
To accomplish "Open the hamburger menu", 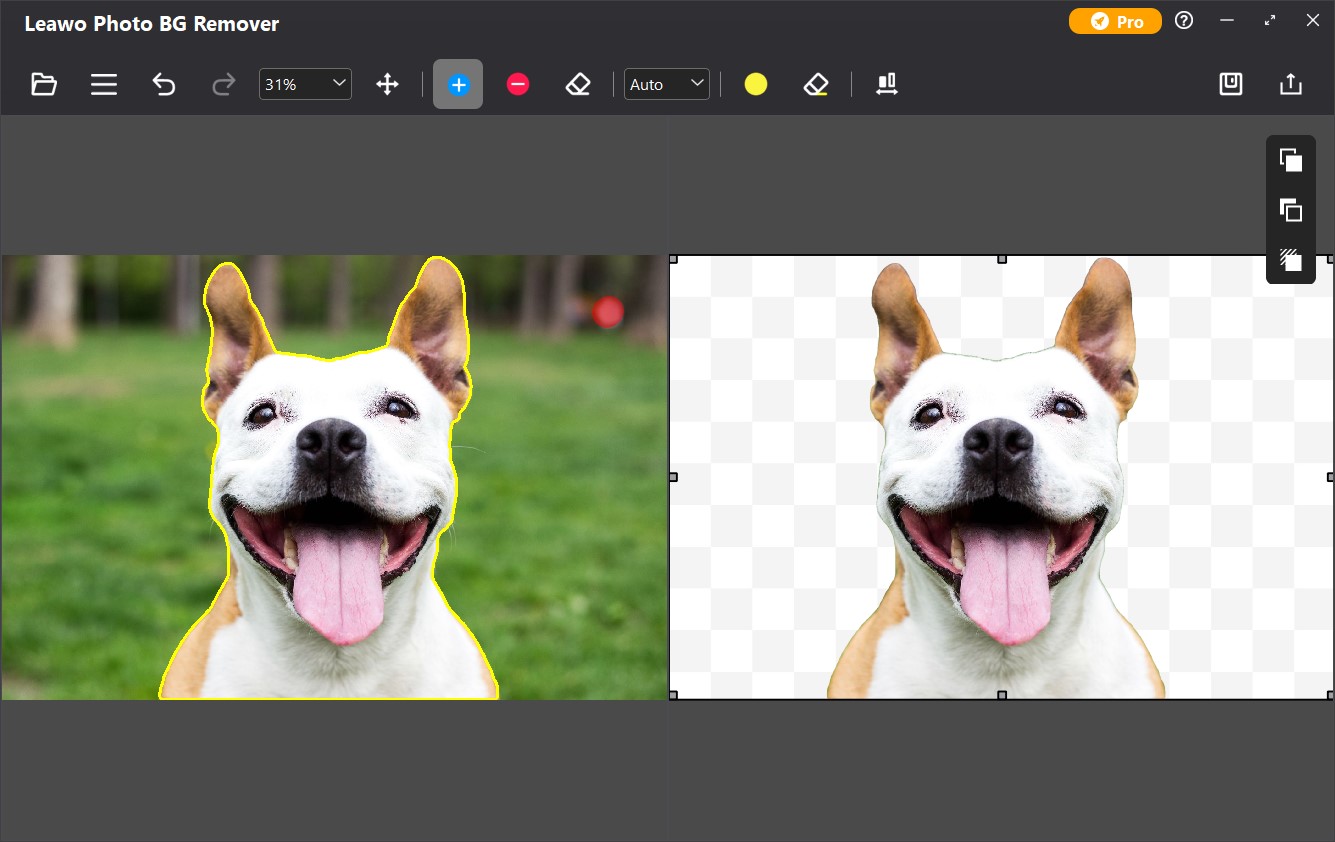I will (x=104, y=85).
